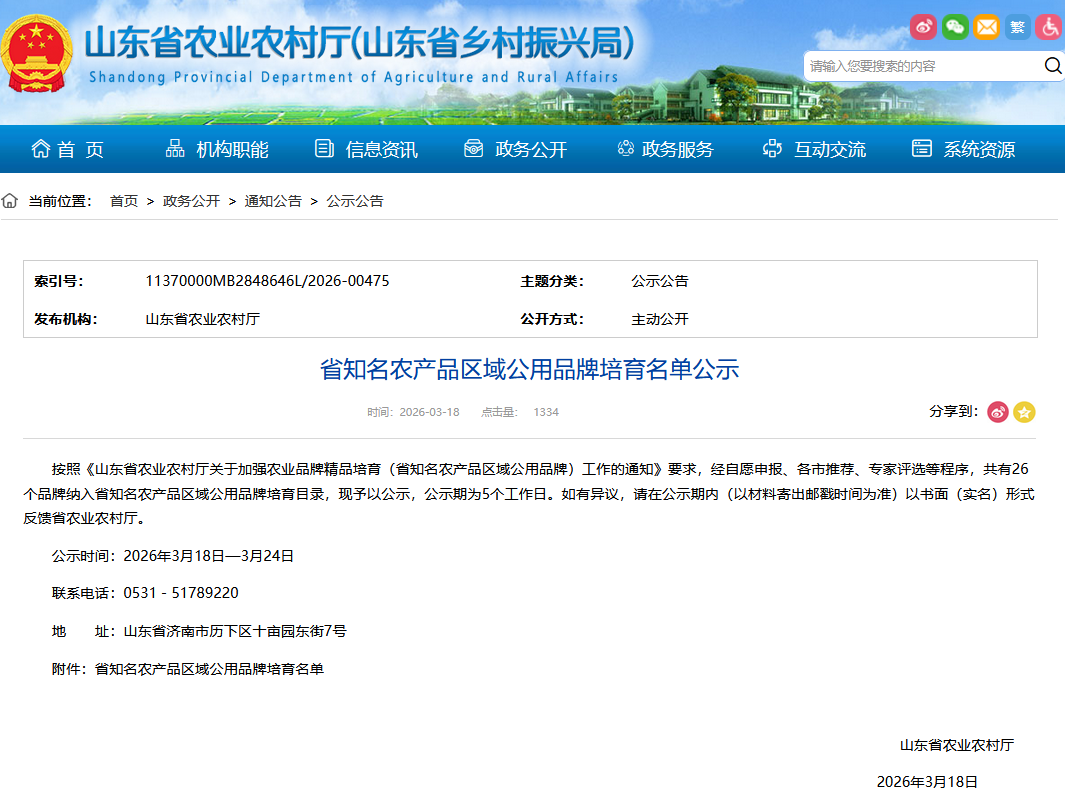This screenshot has height=811, width=1065.
Task: Open attachment 省知名农产品区域公用品牌培育名单
Action: coord(209,669)
